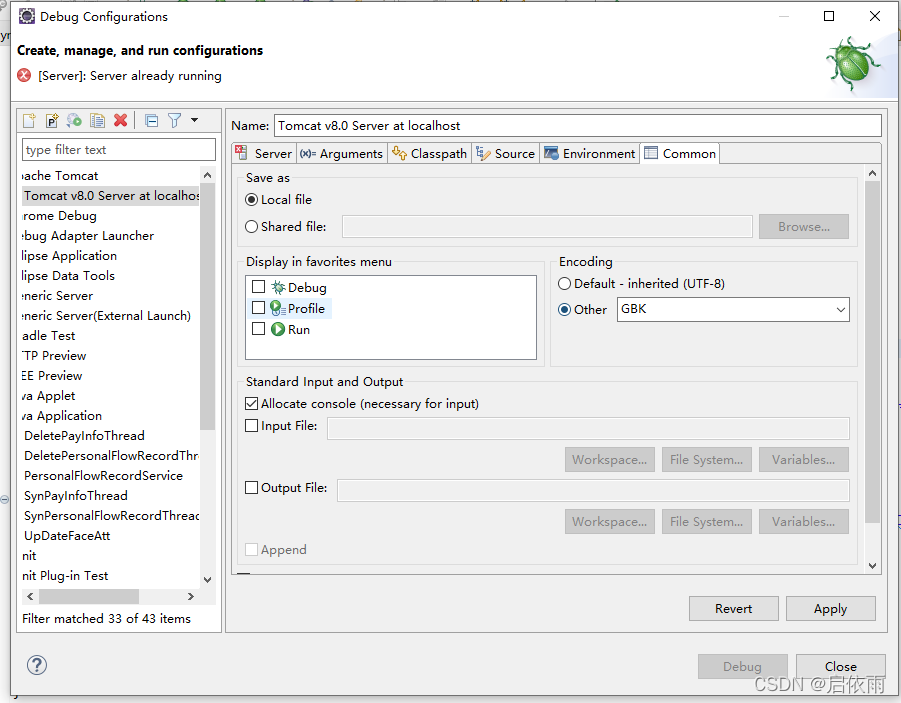901x703 pixels.
Task: Switch to the Server tab
Action: point(264,153)
